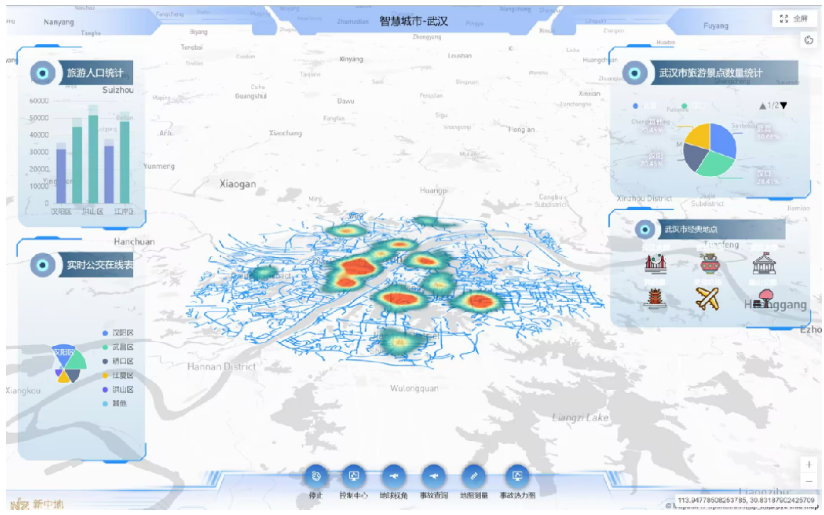Open the 控制中心 control center

click(354, 477)
